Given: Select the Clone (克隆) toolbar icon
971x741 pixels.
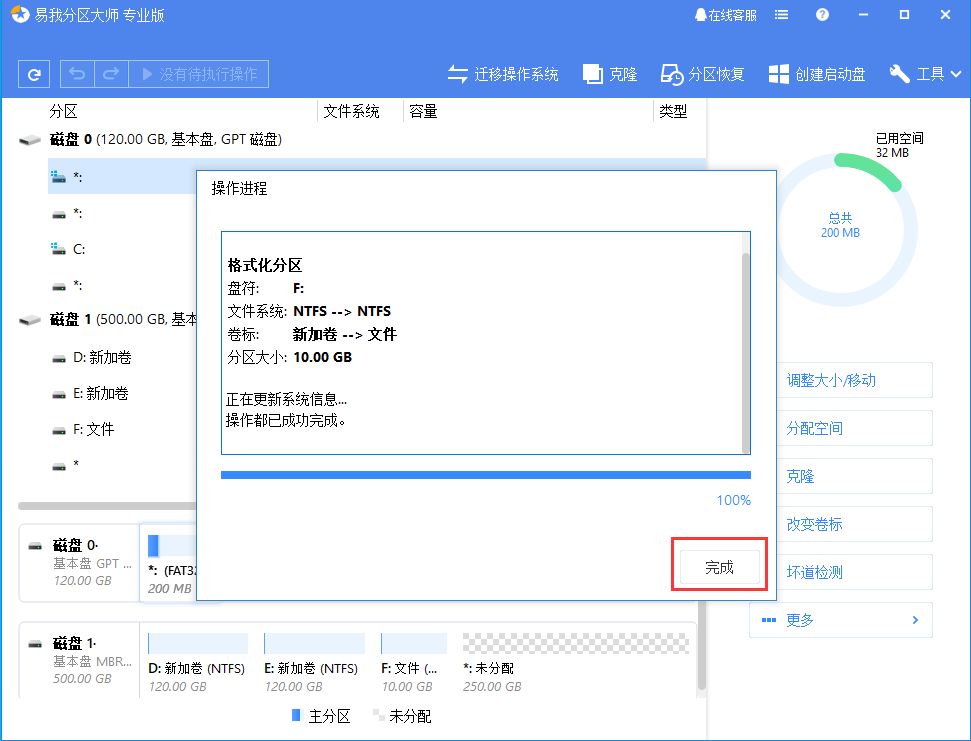Looking at the screenshot, I should 610,74.
